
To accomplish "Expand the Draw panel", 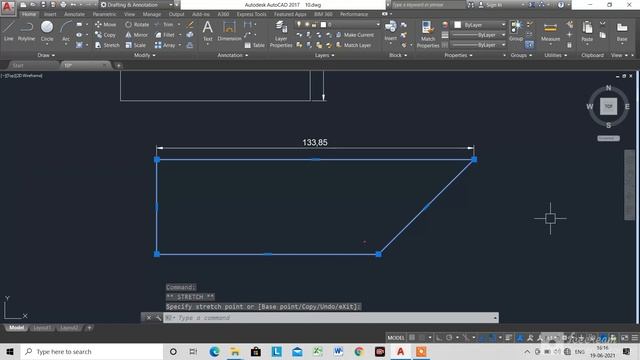I will point(46,55).
